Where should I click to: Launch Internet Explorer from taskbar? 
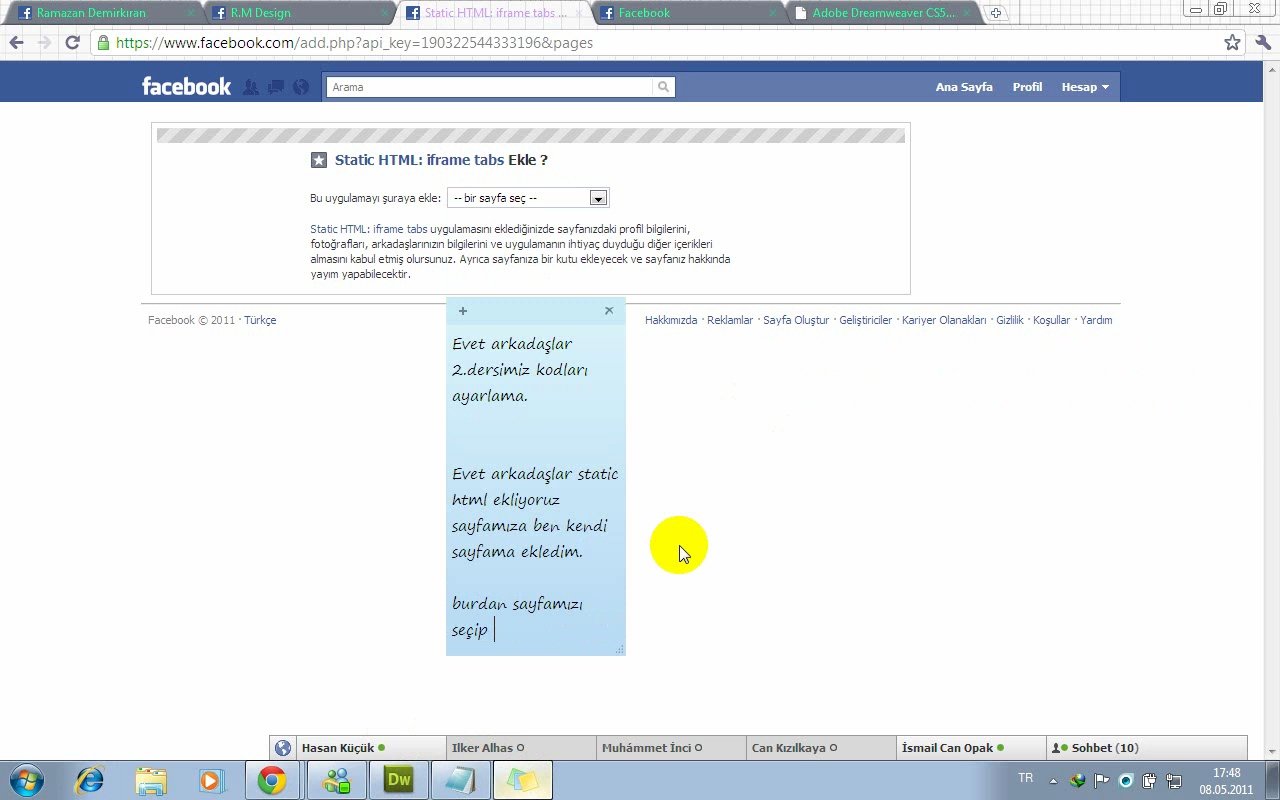(x=90, y=780)
